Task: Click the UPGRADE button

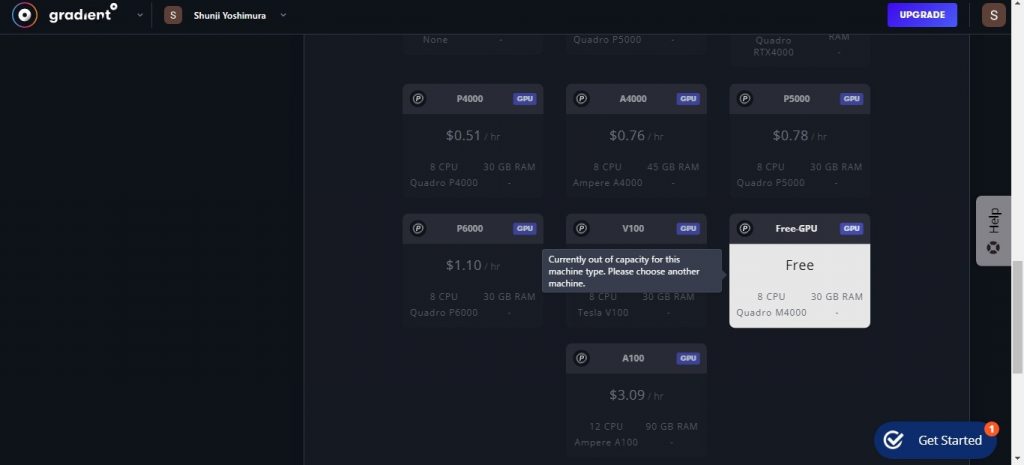Action: point(921,15)
